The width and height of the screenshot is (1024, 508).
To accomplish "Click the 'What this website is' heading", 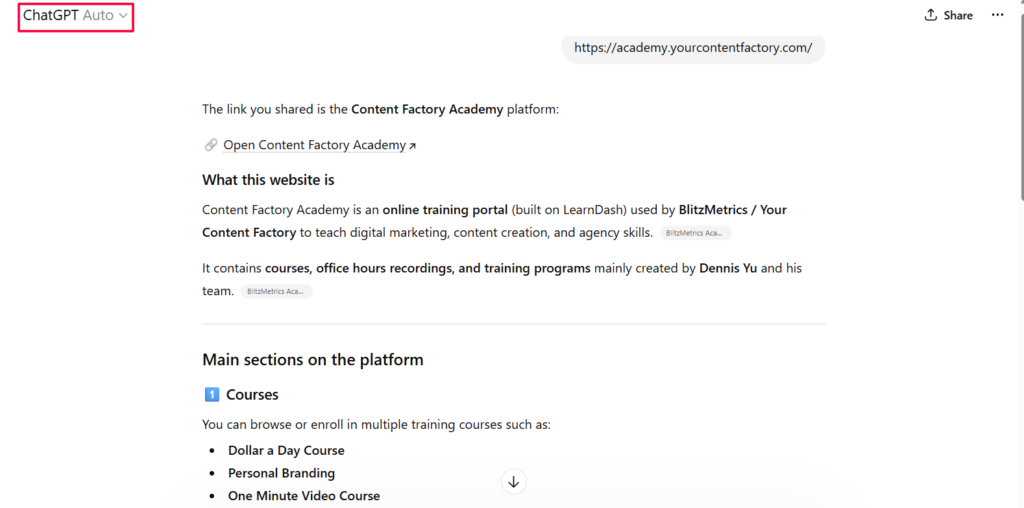I will [268, 180].
